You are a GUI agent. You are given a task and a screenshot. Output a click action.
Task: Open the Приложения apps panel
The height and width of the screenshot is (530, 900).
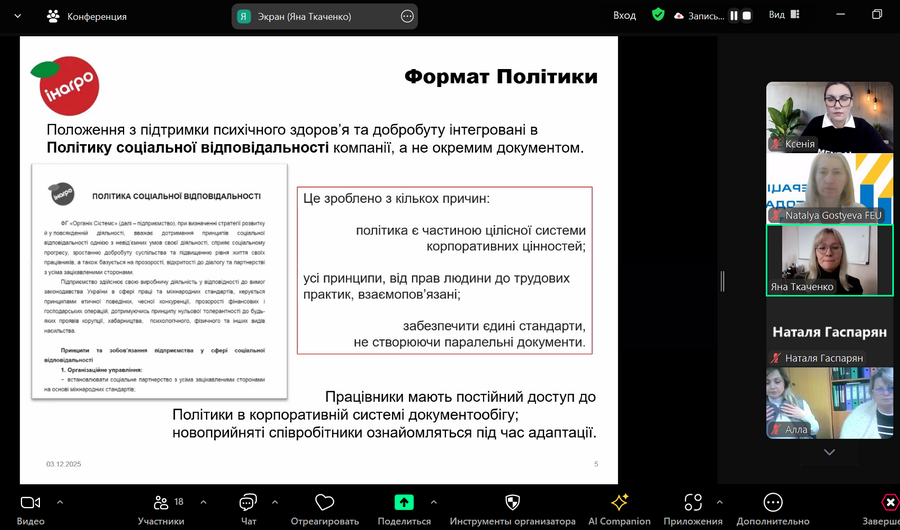pyautogui.click(x=693, y=510)
